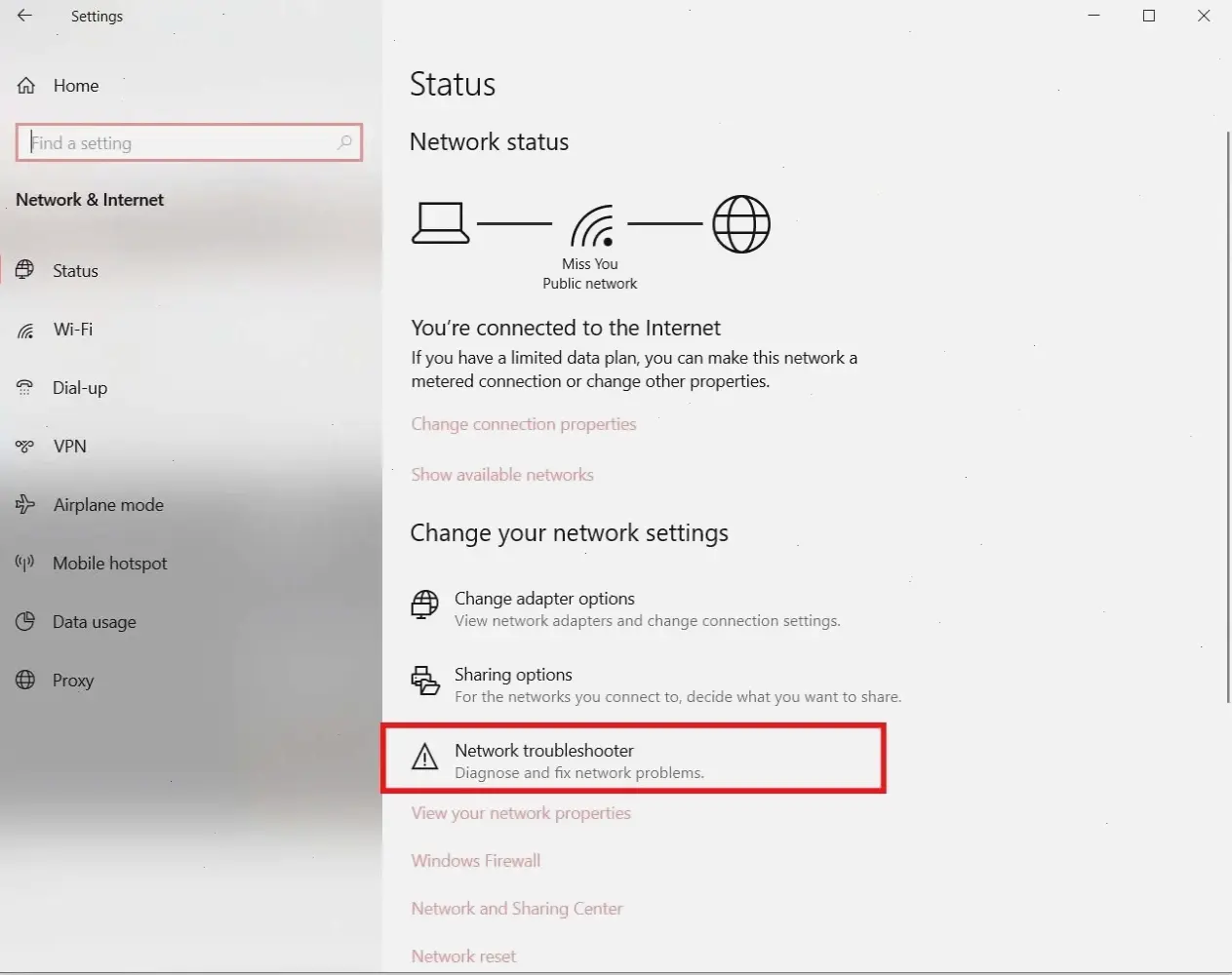
Task: Open Proxy settings from sidebar
Action: pos(72,681)
